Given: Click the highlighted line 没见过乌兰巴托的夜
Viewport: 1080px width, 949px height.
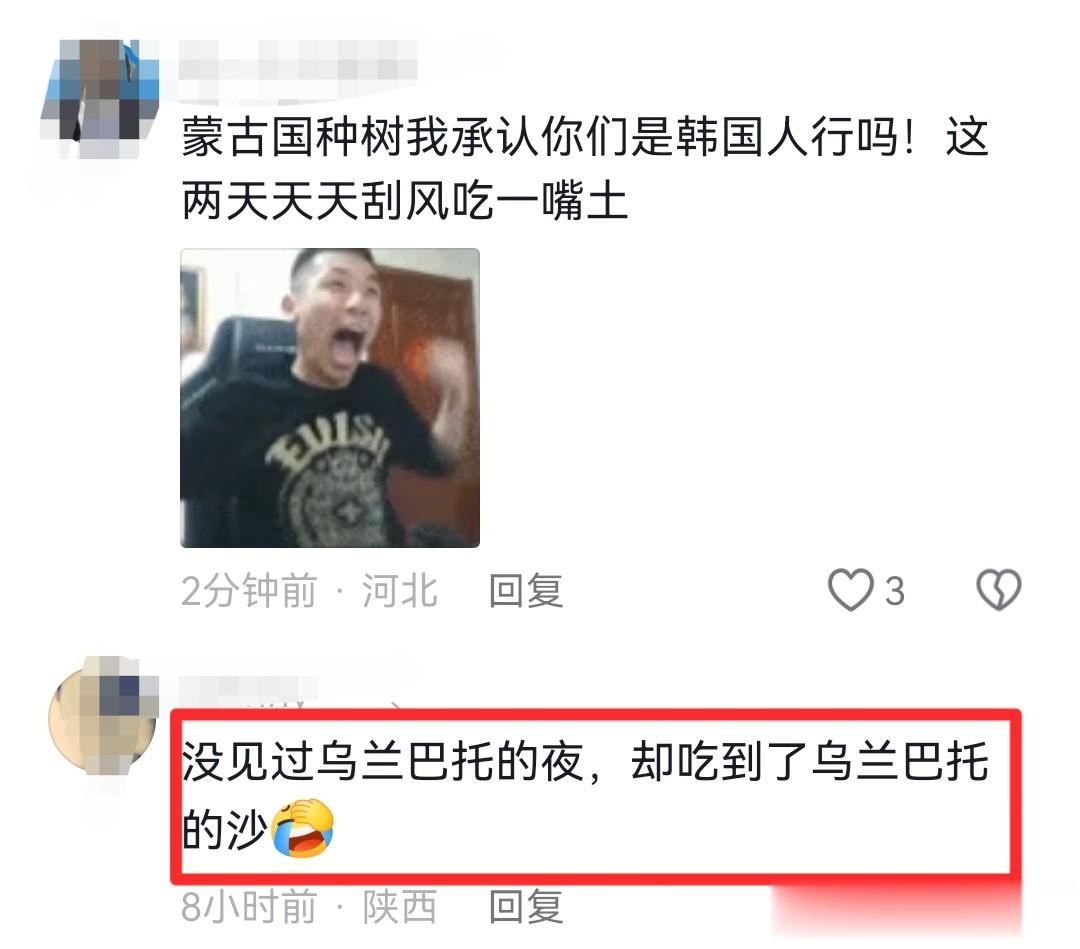Looking at the screenshot, I should pyautogui.click(x=383, y=761).
